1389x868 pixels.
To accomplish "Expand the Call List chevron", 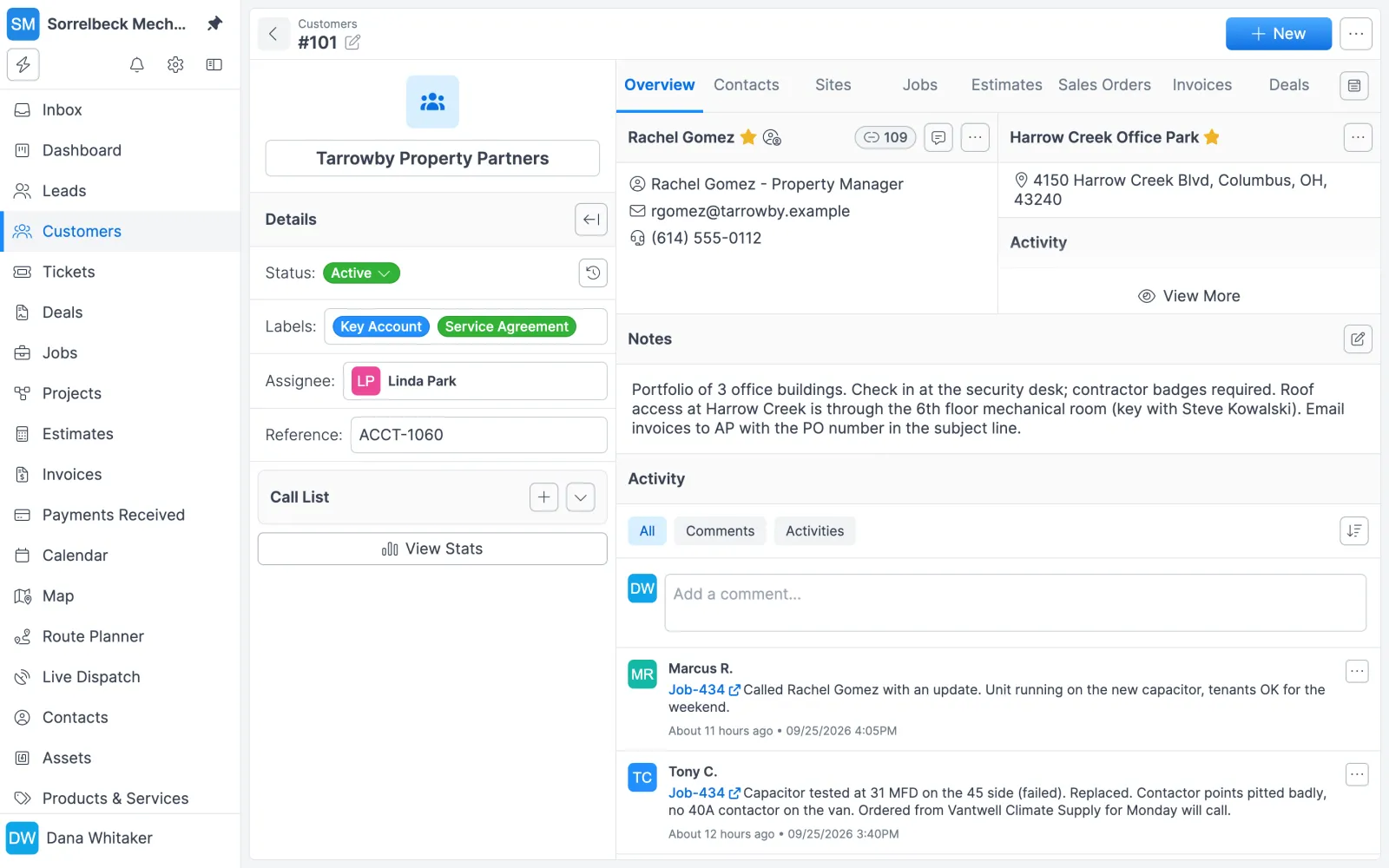I will 581,497.
